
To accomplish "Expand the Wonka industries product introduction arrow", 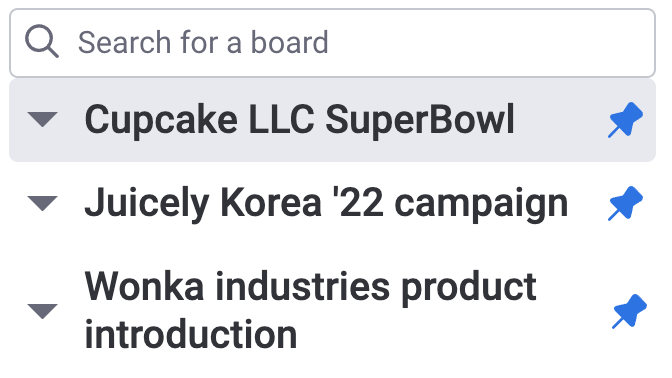I will pos(42,311).
